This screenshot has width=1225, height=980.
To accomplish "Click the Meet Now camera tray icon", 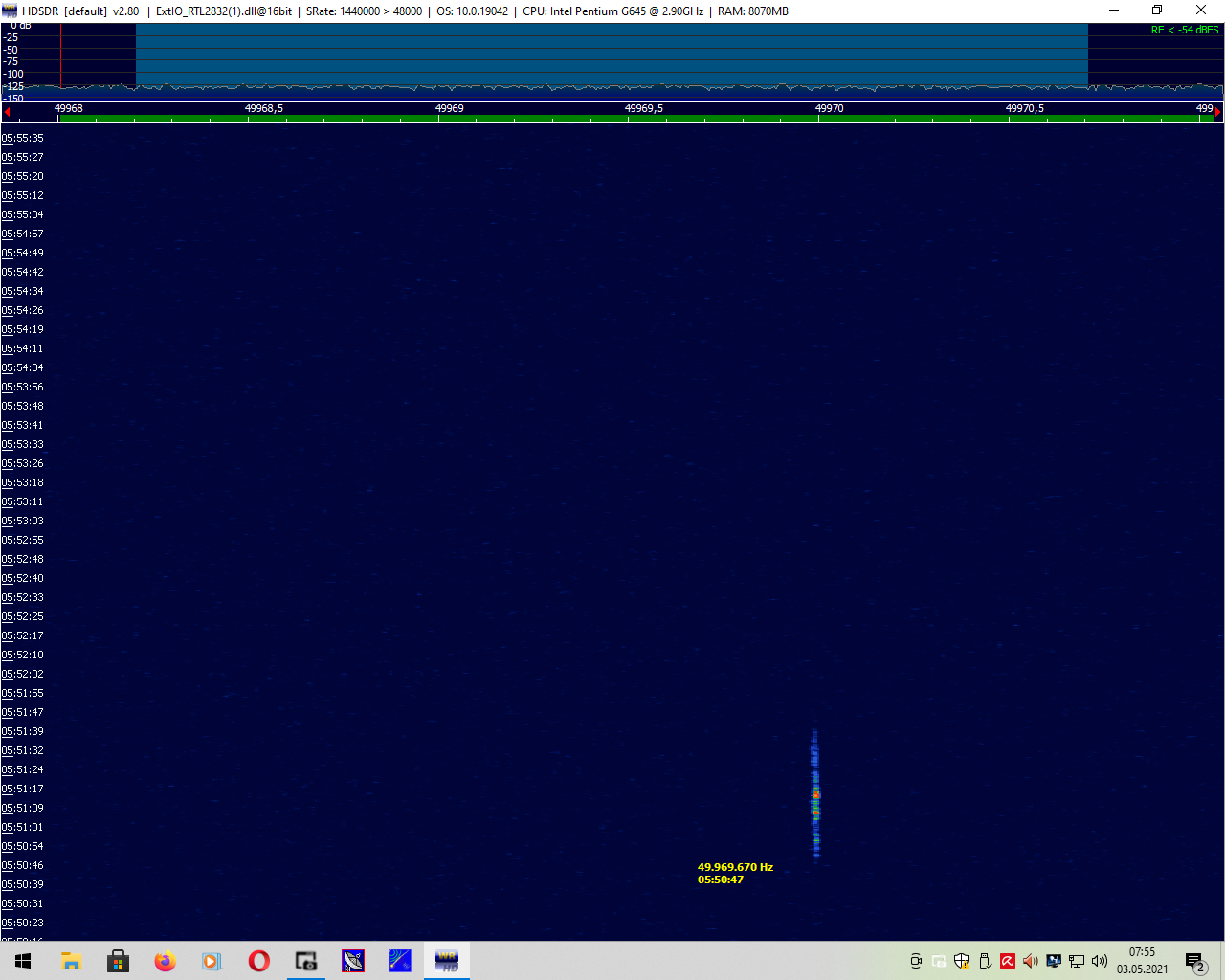I will tap(916, 961).
